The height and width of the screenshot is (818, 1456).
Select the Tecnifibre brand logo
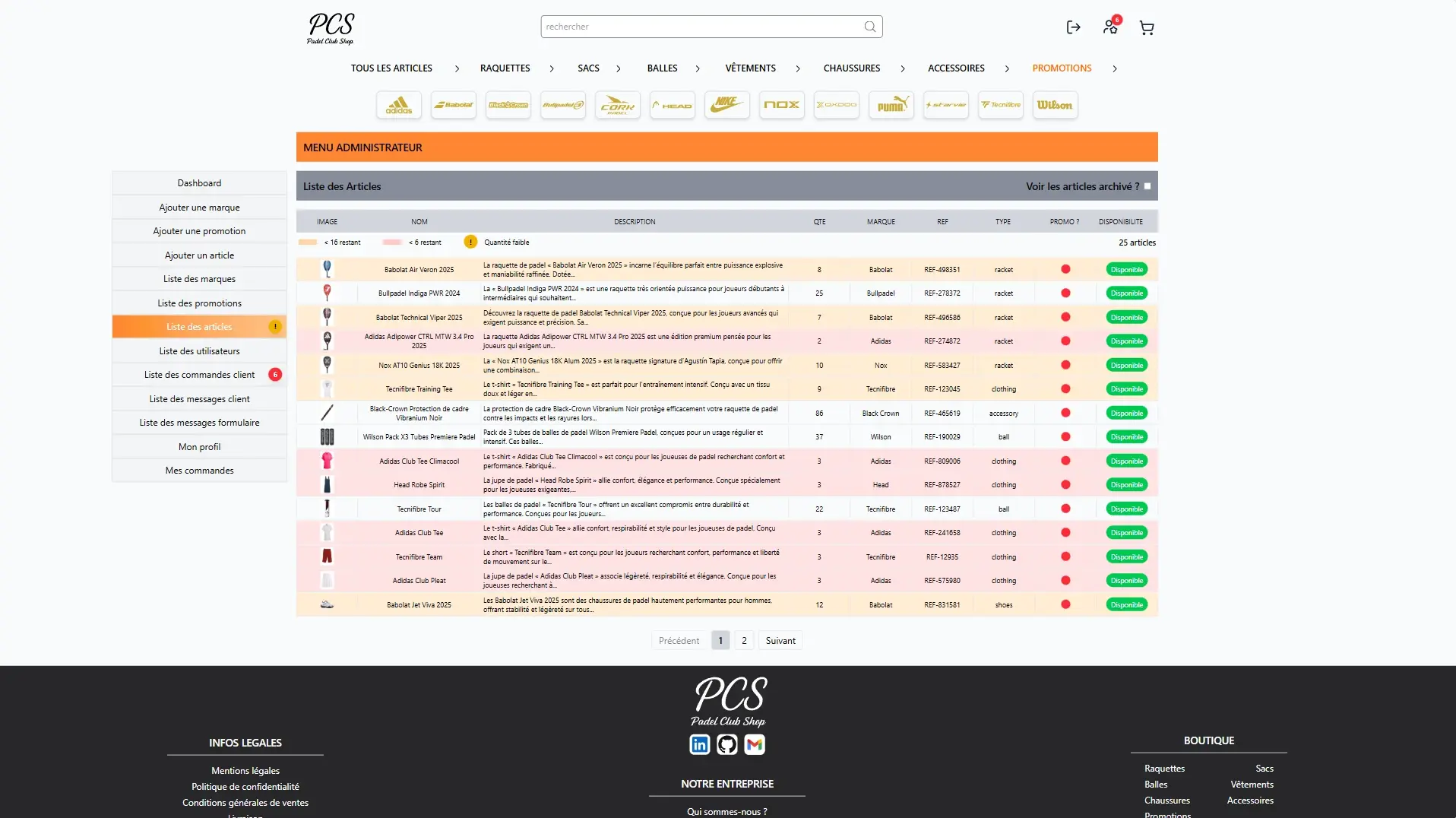pos(1001,105)
